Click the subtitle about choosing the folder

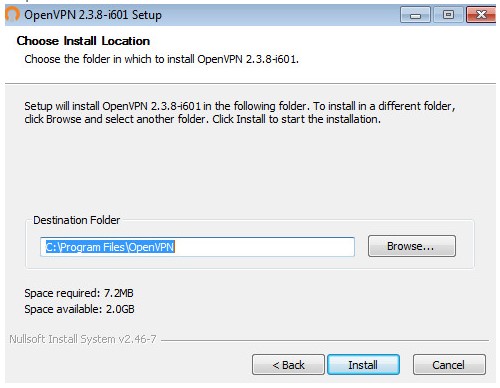point(162,59)
